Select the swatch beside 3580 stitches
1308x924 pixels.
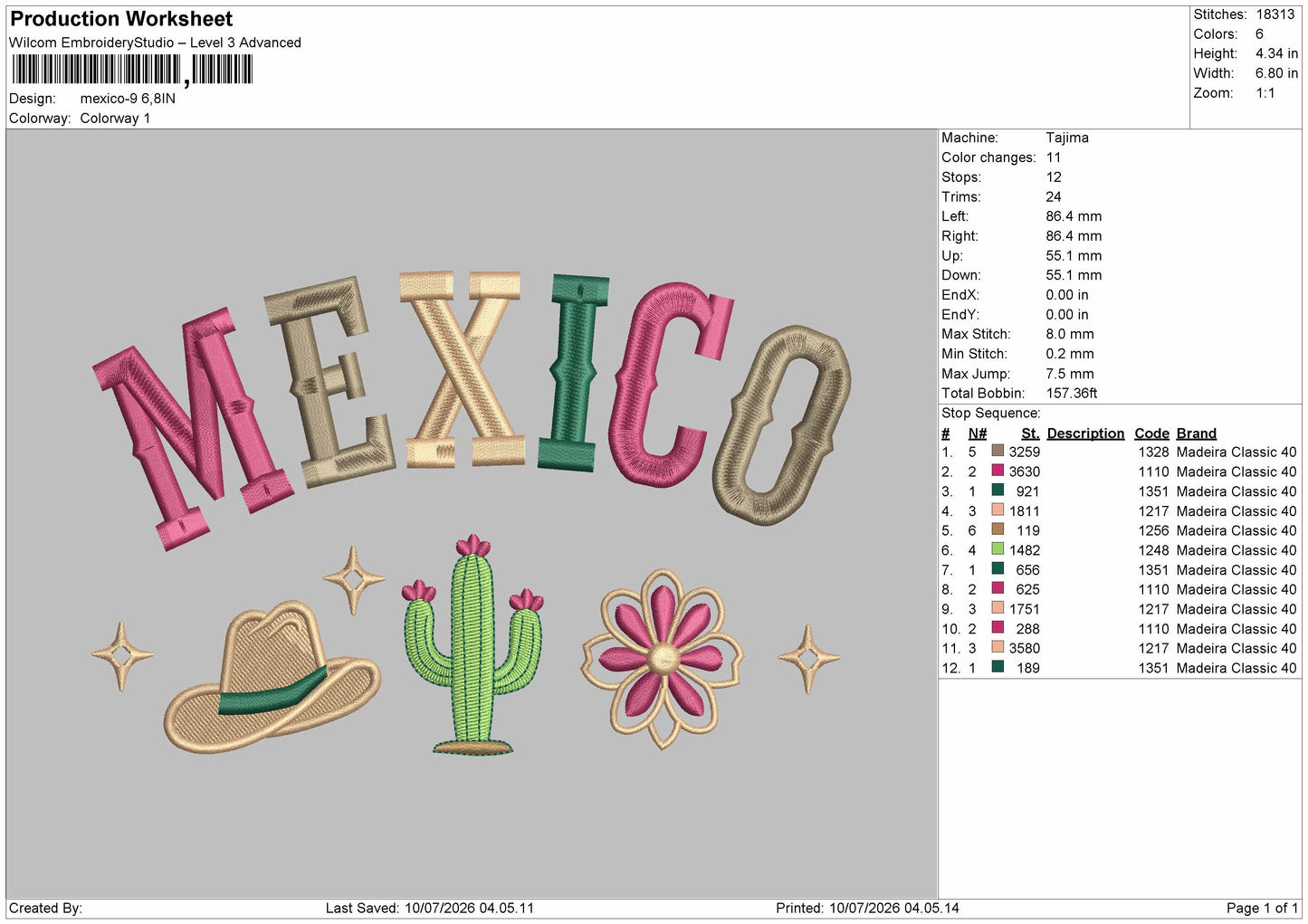(x=998, y=647)
